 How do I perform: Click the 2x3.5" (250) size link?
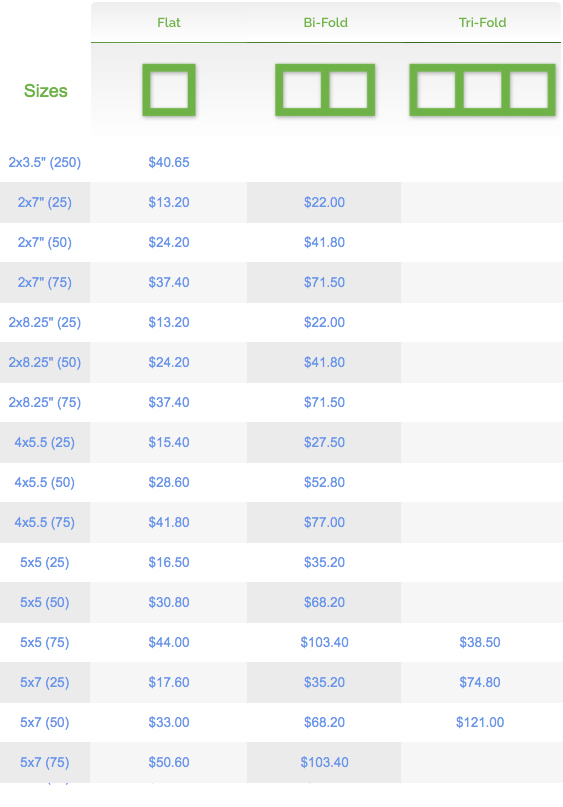(45, 162)
